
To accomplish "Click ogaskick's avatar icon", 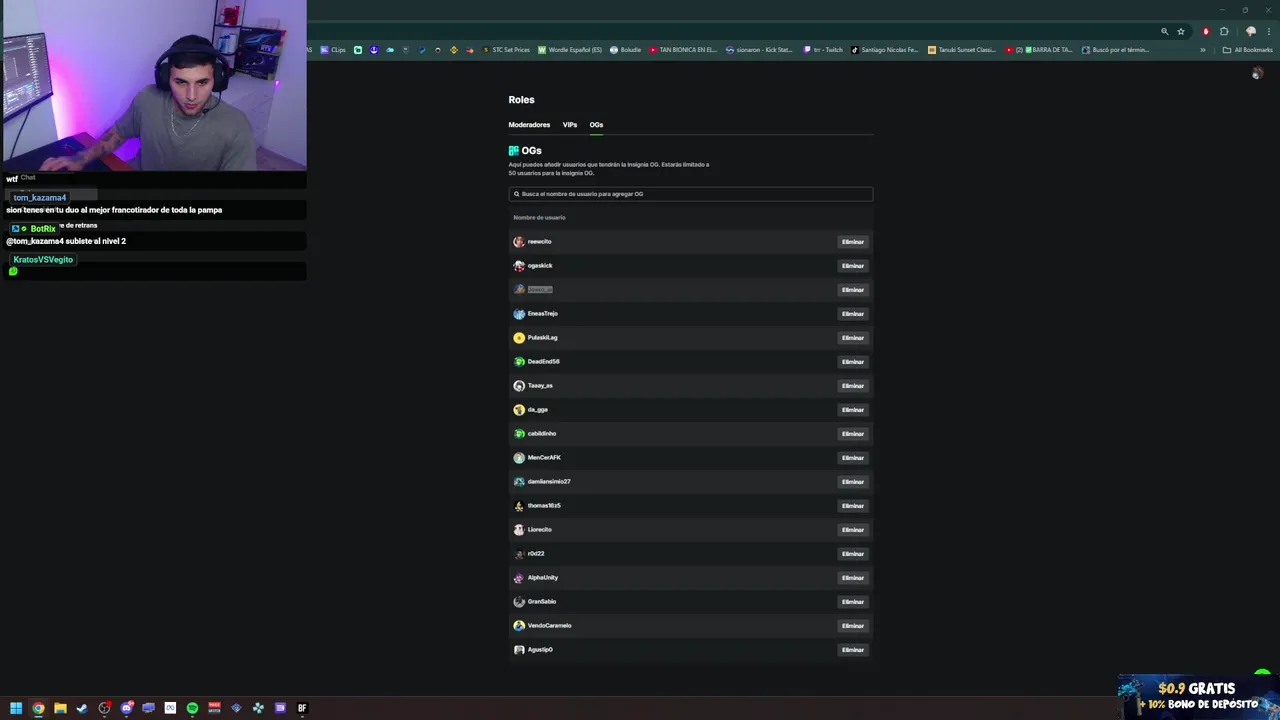I will coord(519,266).
